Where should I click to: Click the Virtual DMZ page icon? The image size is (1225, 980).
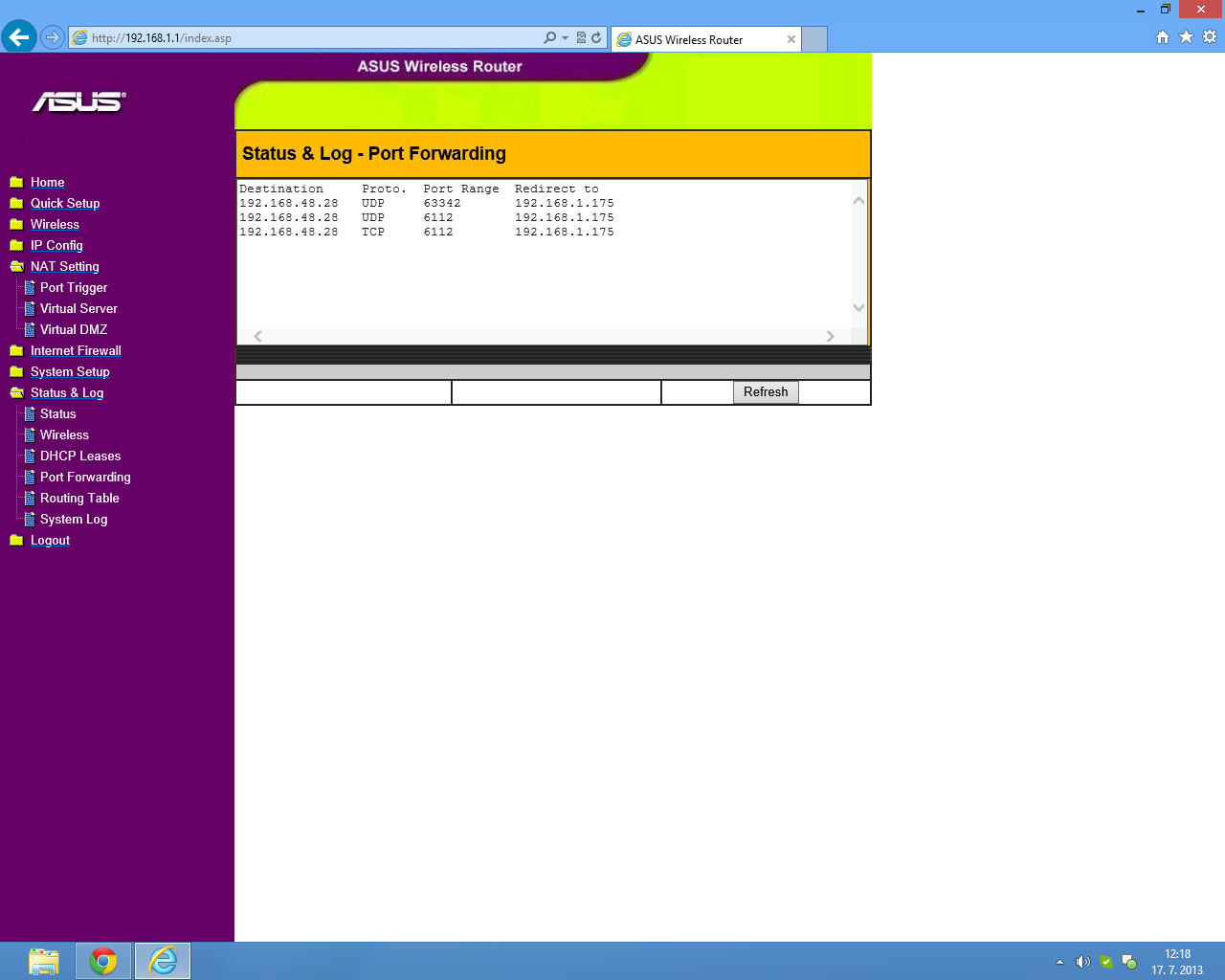(30, 329)
